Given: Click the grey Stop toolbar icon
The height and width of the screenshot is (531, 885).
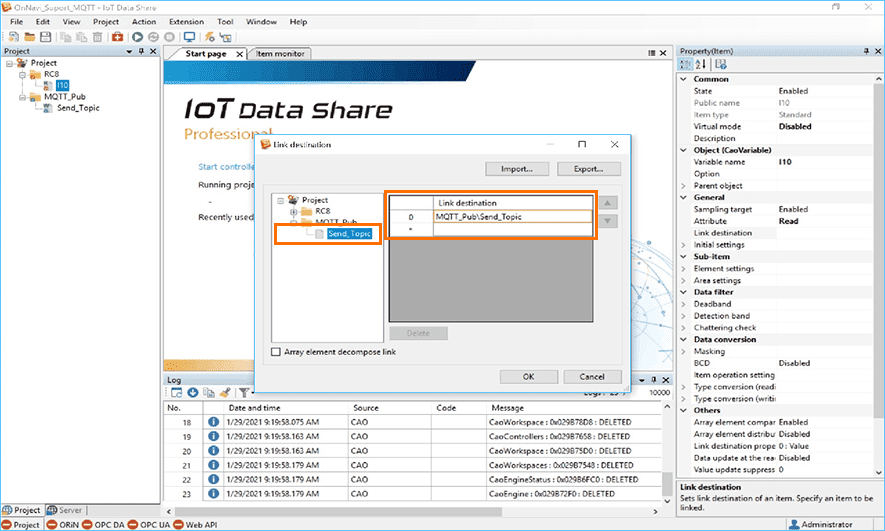Looking at the screenshot, I should [169, 37].
